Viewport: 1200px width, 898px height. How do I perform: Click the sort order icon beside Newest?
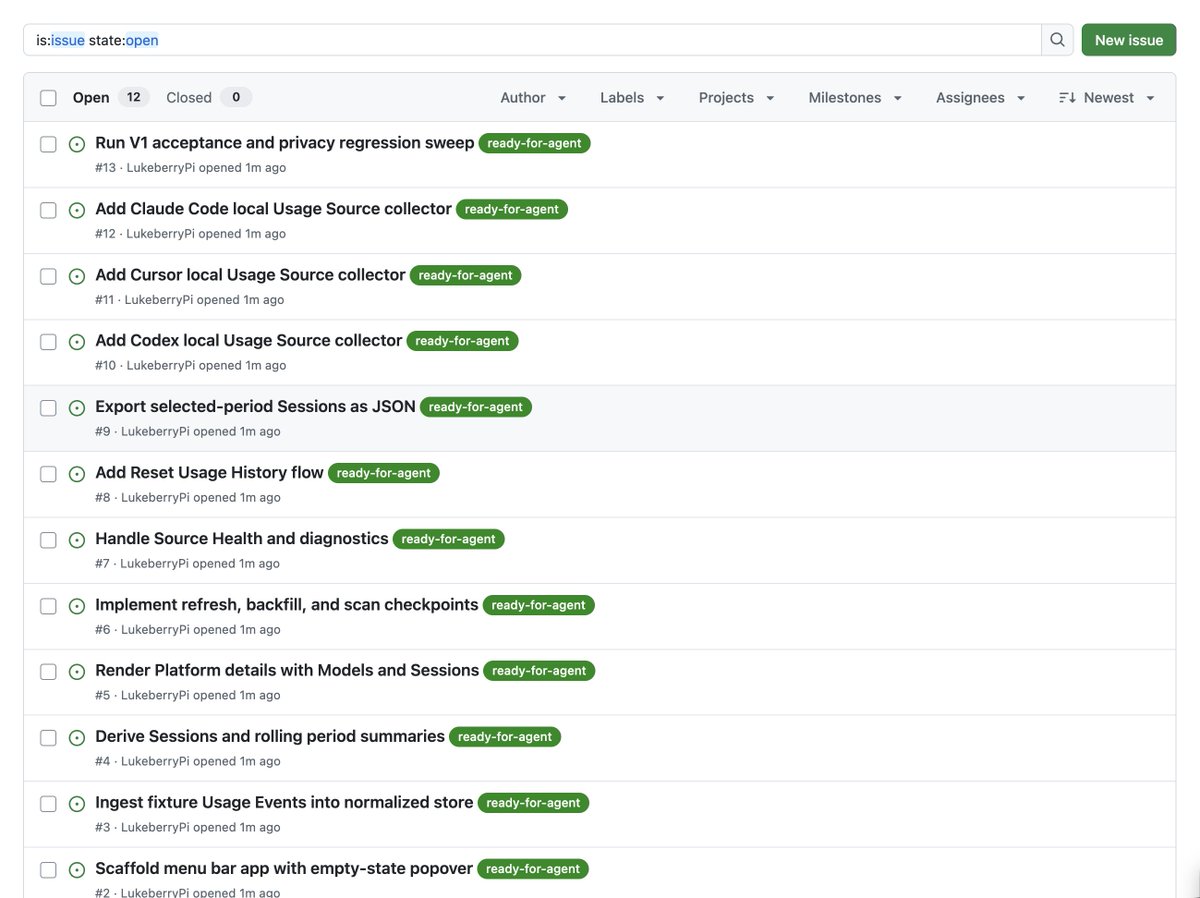pyautogui.click(x=1067, y=98)
